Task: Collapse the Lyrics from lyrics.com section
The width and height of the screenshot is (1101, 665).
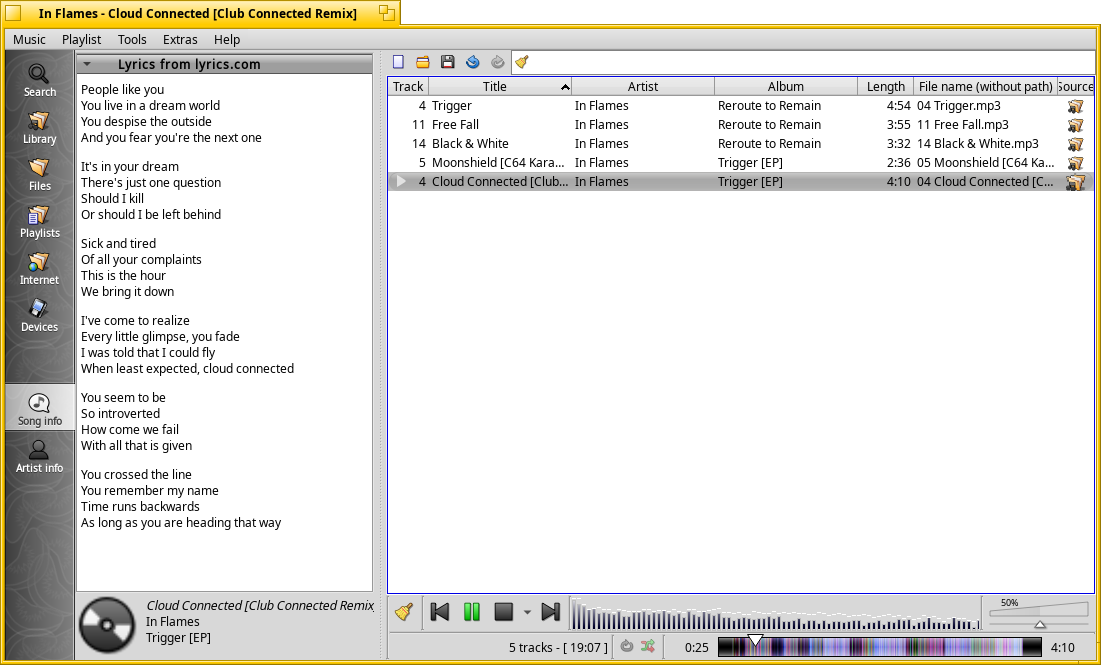Action: [87, 64]
